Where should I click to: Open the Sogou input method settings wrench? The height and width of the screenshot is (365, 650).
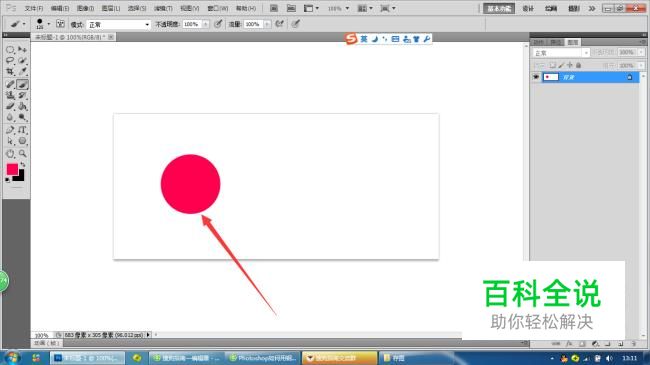pyautogui.click(x=427, y=39)
